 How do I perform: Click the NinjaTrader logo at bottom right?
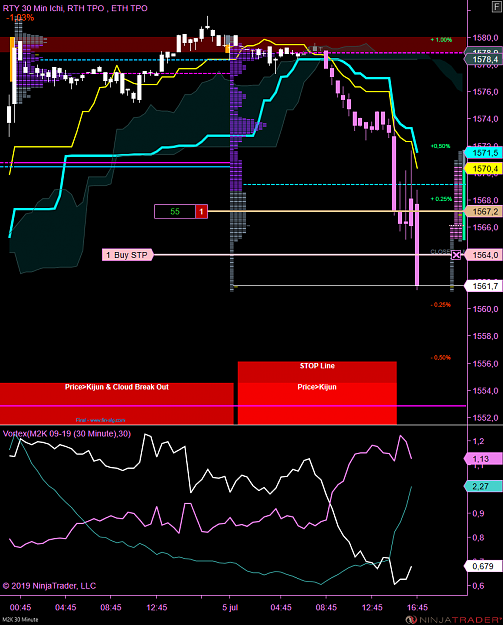454,619
